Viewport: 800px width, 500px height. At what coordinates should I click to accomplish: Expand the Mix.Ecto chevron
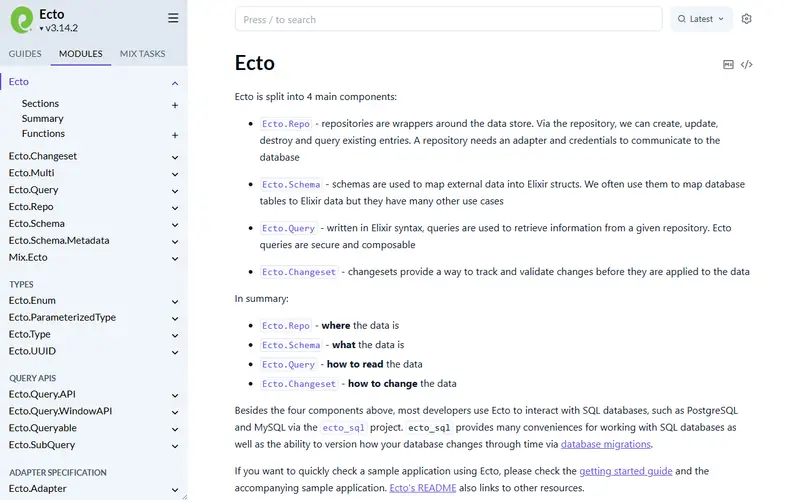(175, 258)
